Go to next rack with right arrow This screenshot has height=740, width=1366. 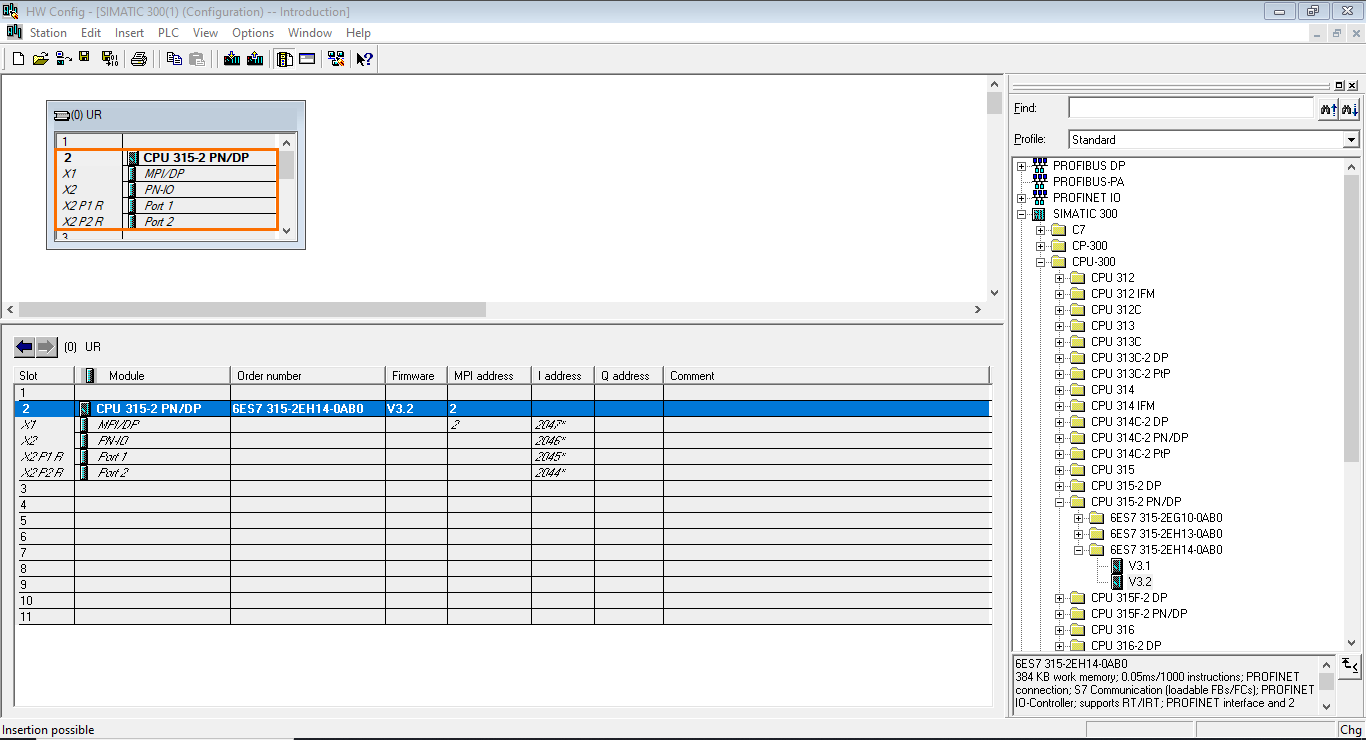pyautogui.click(x=47, y=347)
